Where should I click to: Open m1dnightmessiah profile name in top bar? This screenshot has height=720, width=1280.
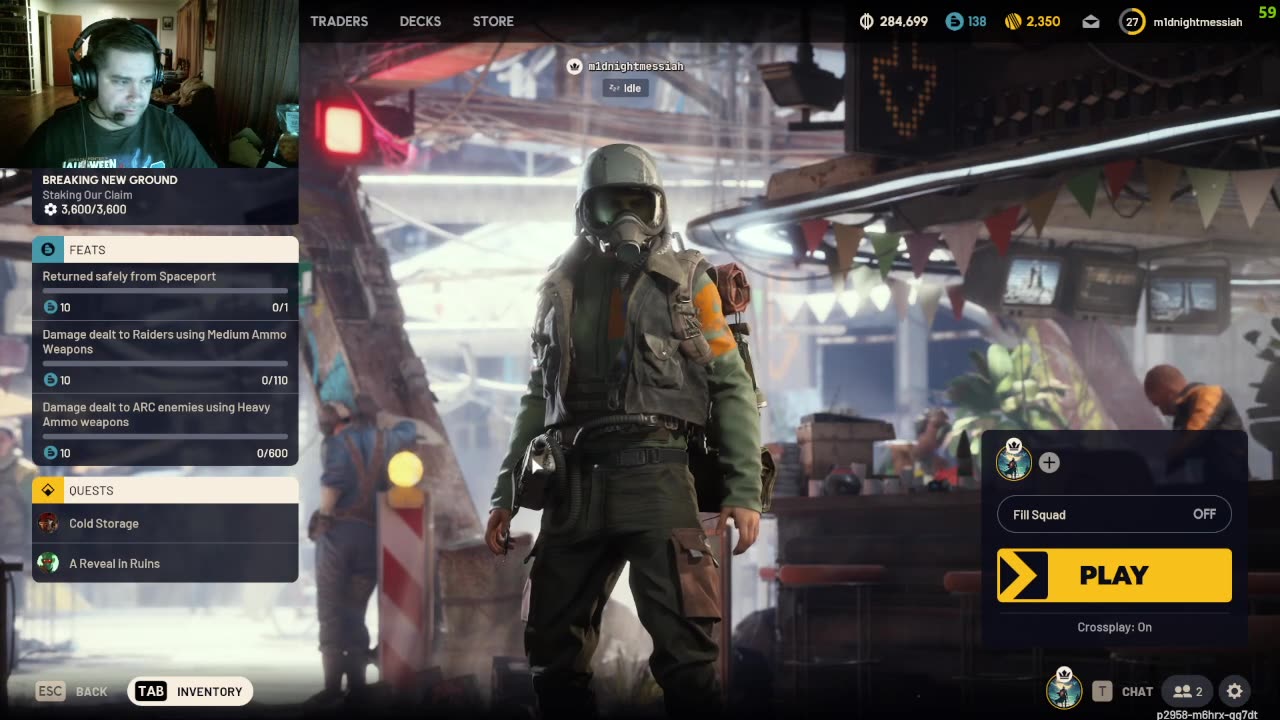[1198, 21]
